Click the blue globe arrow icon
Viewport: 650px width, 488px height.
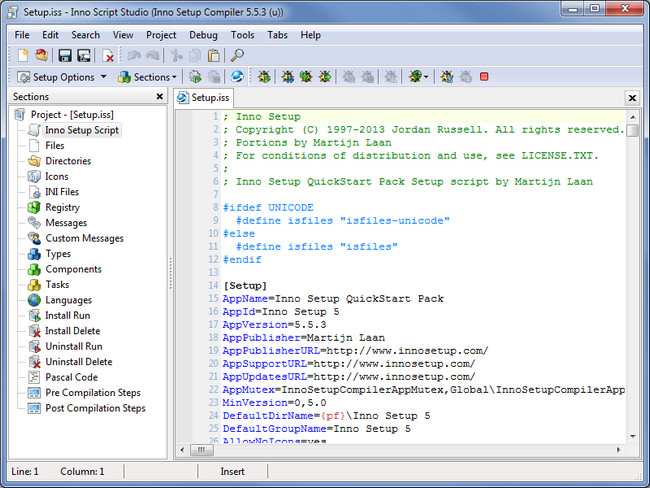[x=237, y=77]
